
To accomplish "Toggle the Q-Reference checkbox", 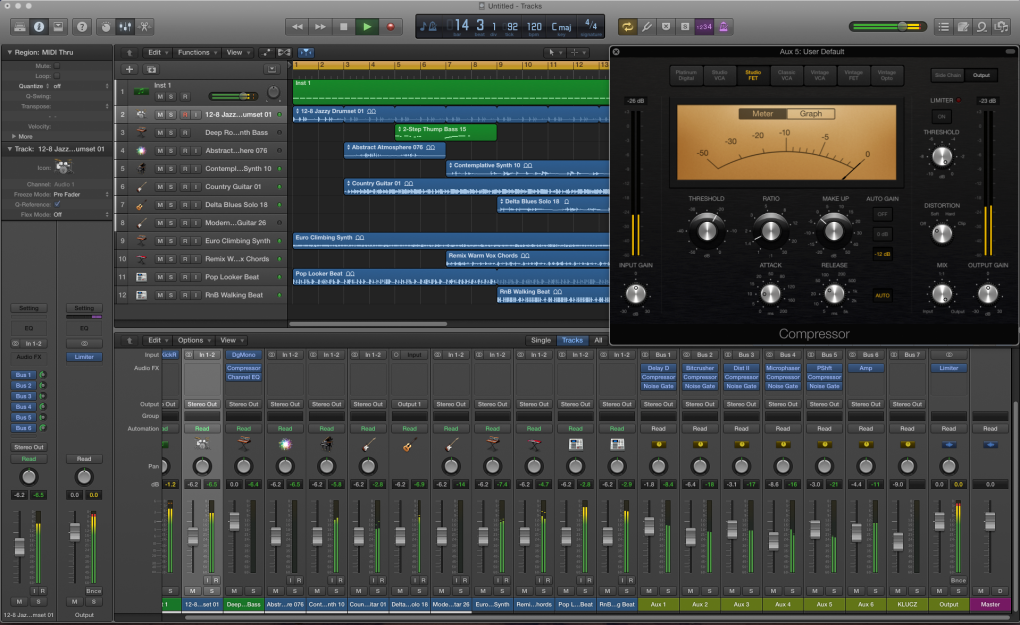I will 57,204.
